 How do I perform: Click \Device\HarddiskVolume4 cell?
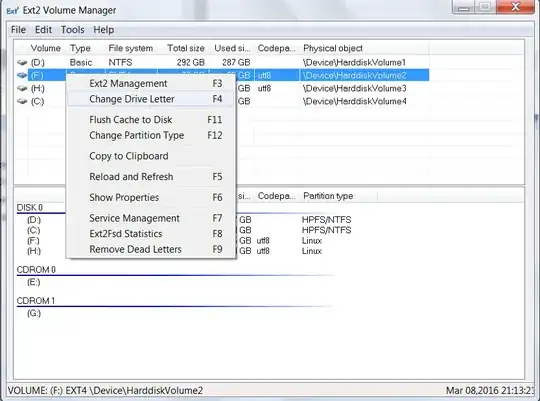354,102
